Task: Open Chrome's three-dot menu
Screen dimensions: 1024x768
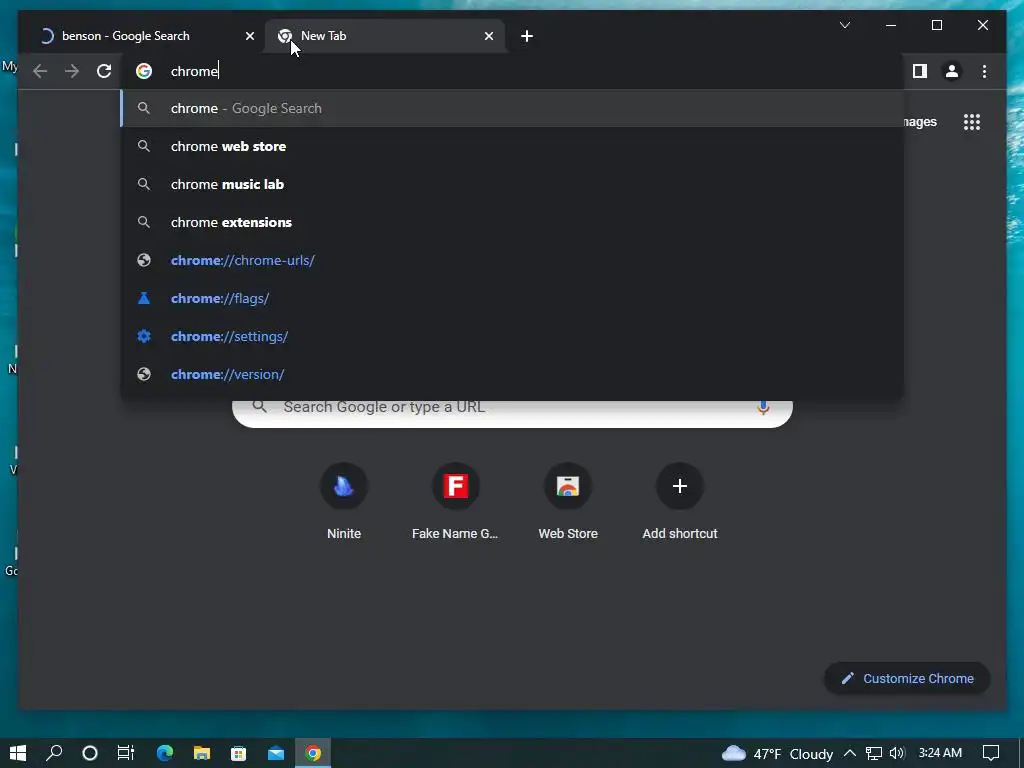Action: point(984,71)
